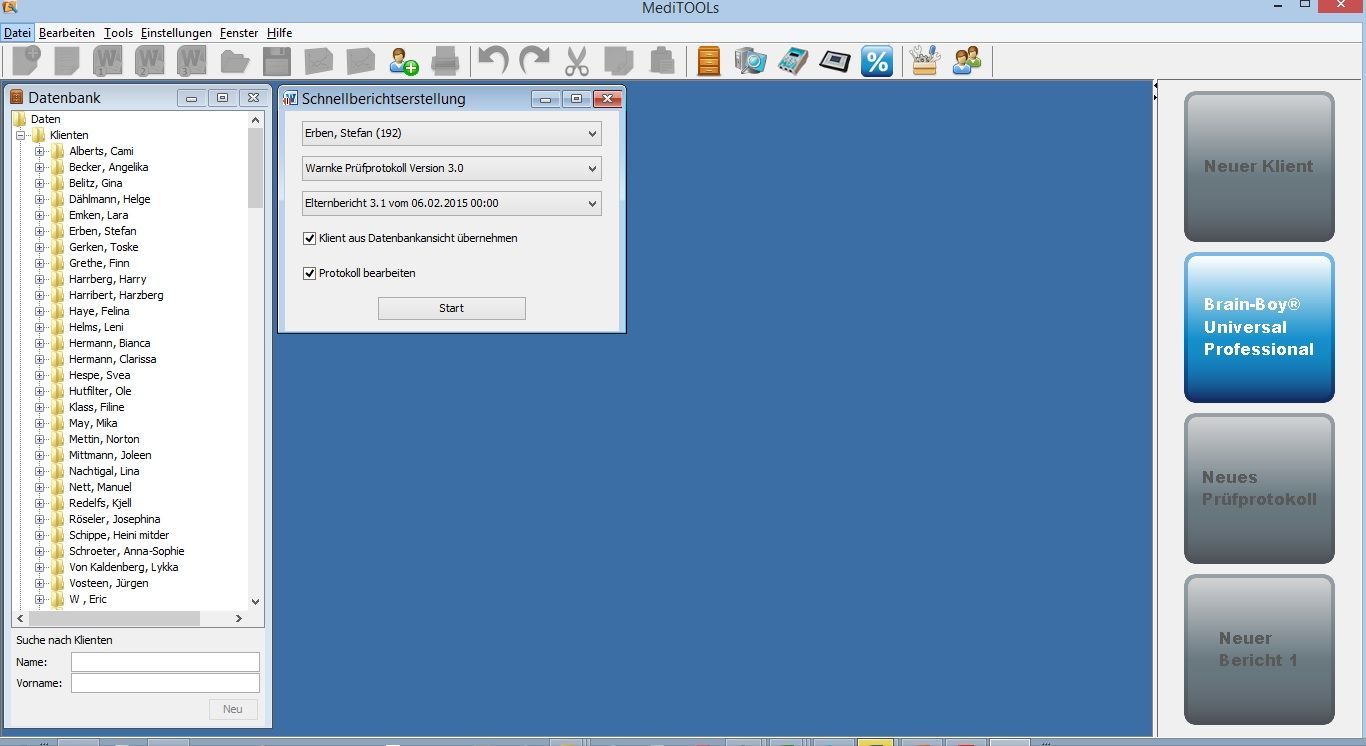Open the Tools menu
Screen dimensions: 1366x746
pos(118,33)
